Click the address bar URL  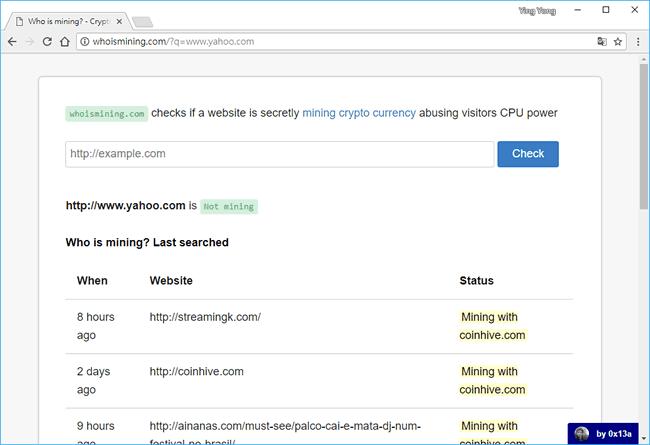coord(173,41)
